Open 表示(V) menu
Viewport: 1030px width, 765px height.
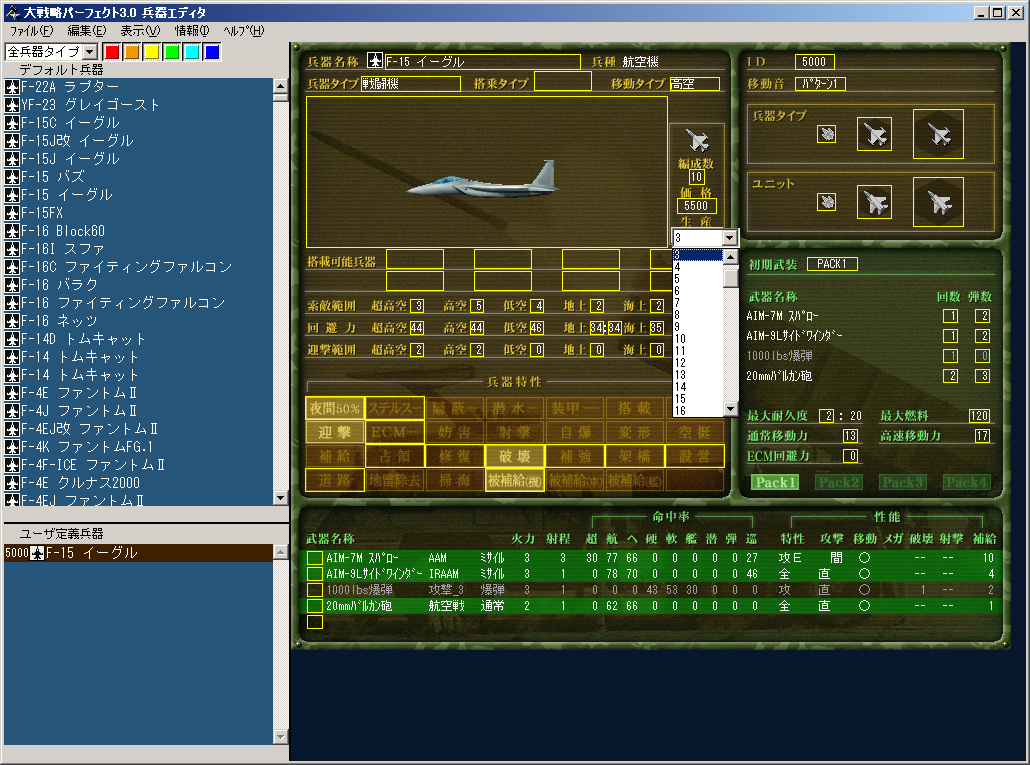[x=140, y=31]
